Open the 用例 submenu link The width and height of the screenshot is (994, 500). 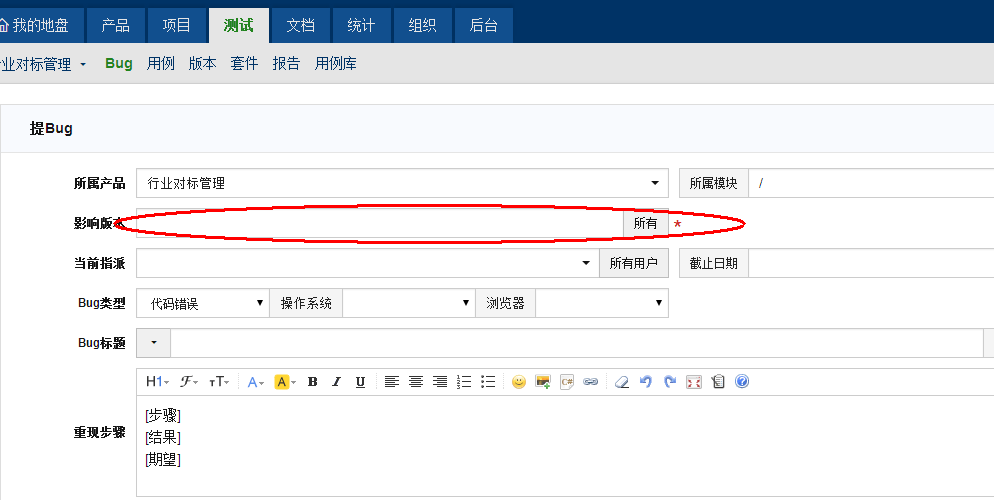160,63
